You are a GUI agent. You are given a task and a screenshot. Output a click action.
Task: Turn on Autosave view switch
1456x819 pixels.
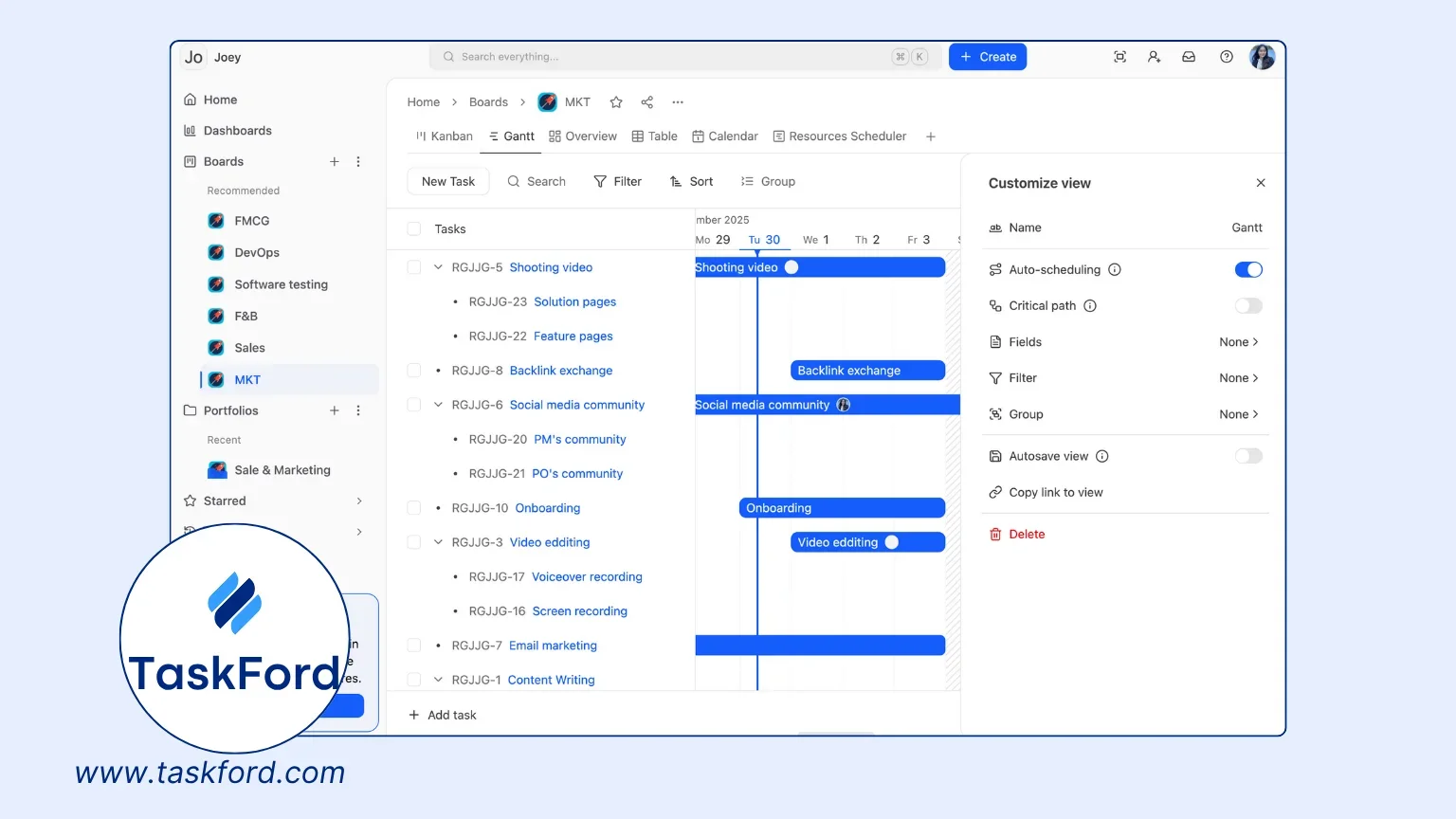pos(1248,457)
